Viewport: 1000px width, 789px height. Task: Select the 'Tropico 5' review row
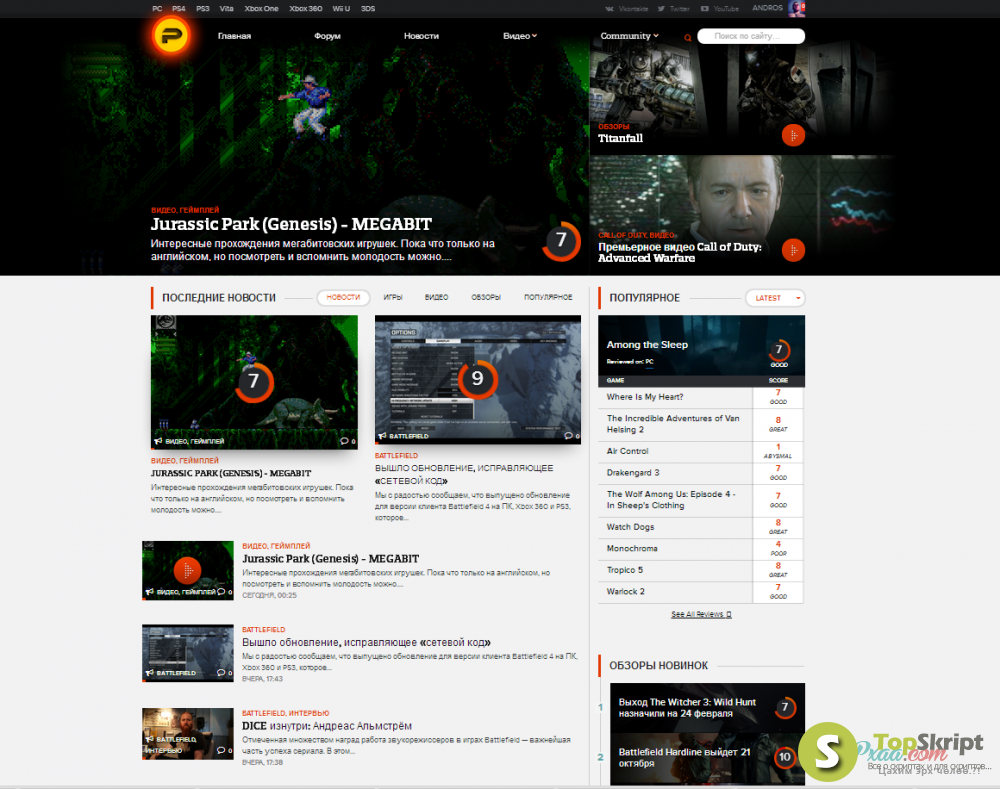[701, 571]
